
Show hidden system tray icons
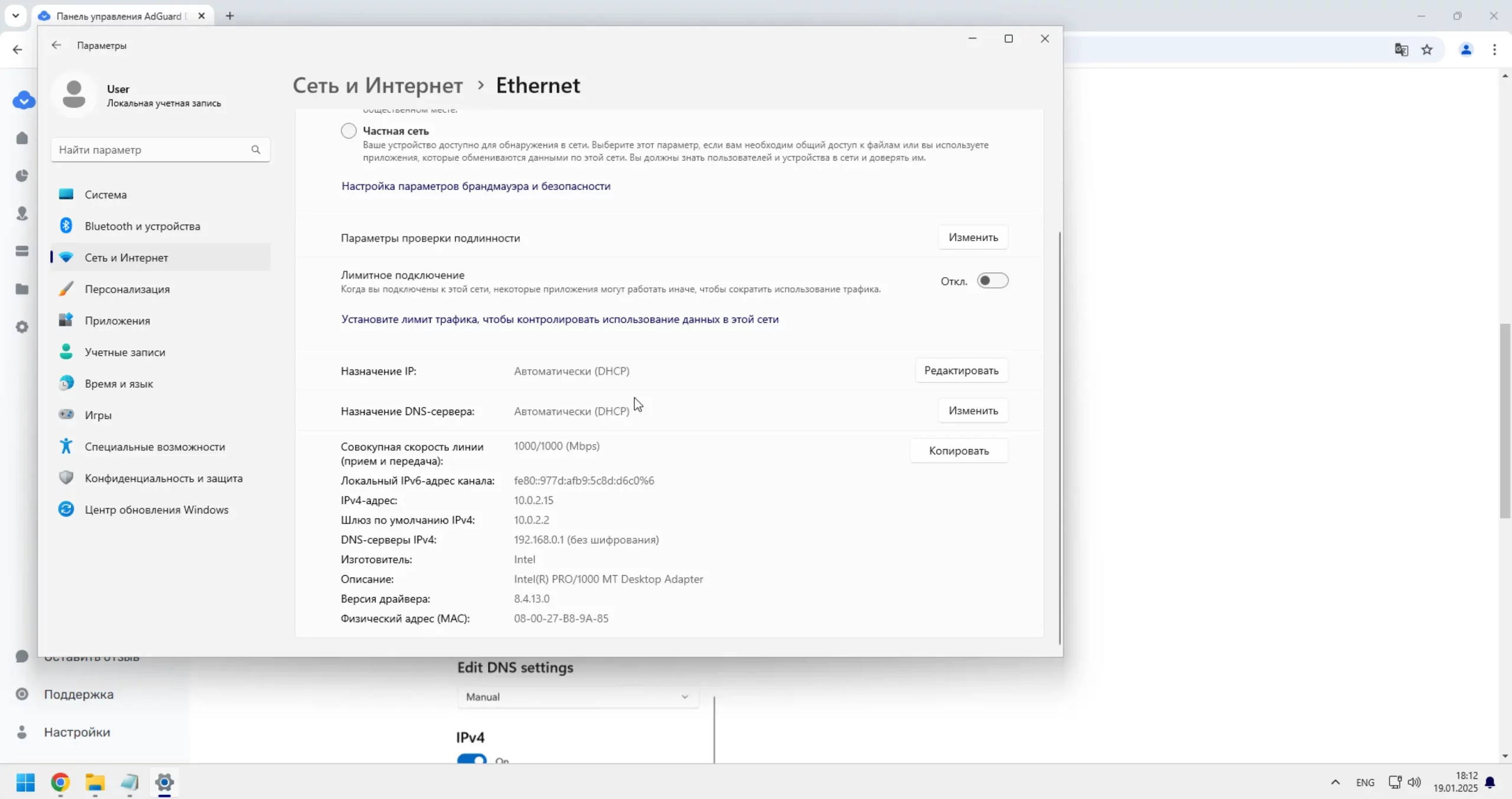click(1335, 782)
